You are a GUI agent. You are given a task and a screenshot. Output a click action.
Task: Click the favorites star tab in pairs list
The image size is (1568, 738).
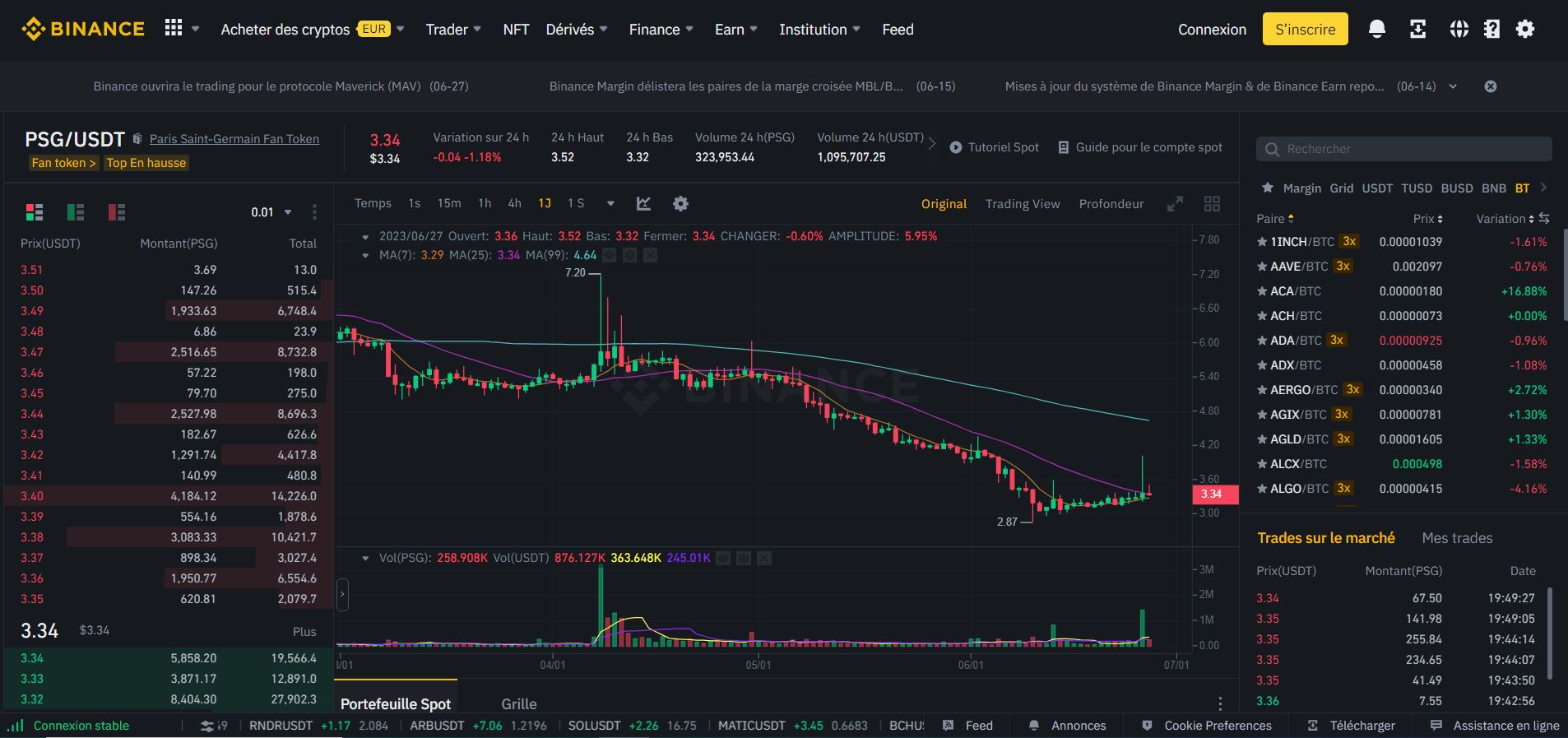click(x=1268, y=188)
